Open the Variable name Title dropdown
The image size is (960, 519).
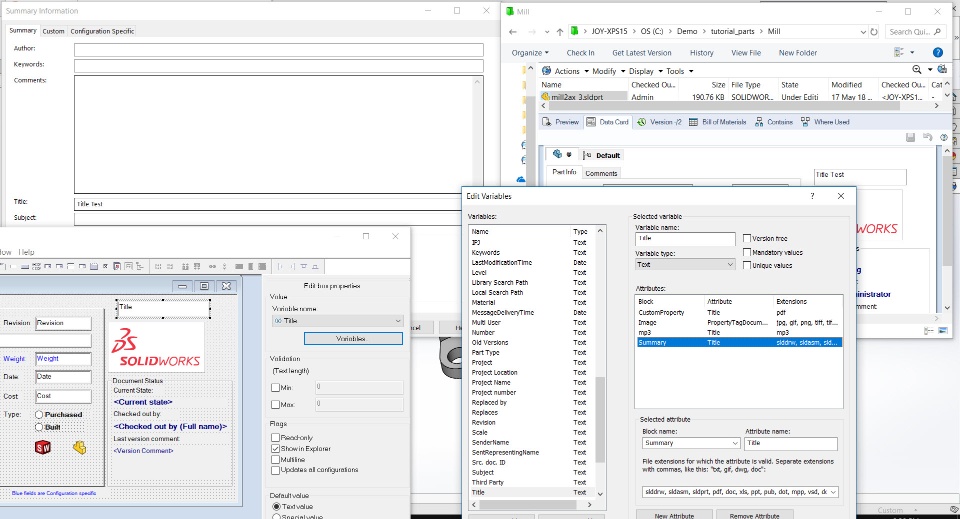coord(337,321)
